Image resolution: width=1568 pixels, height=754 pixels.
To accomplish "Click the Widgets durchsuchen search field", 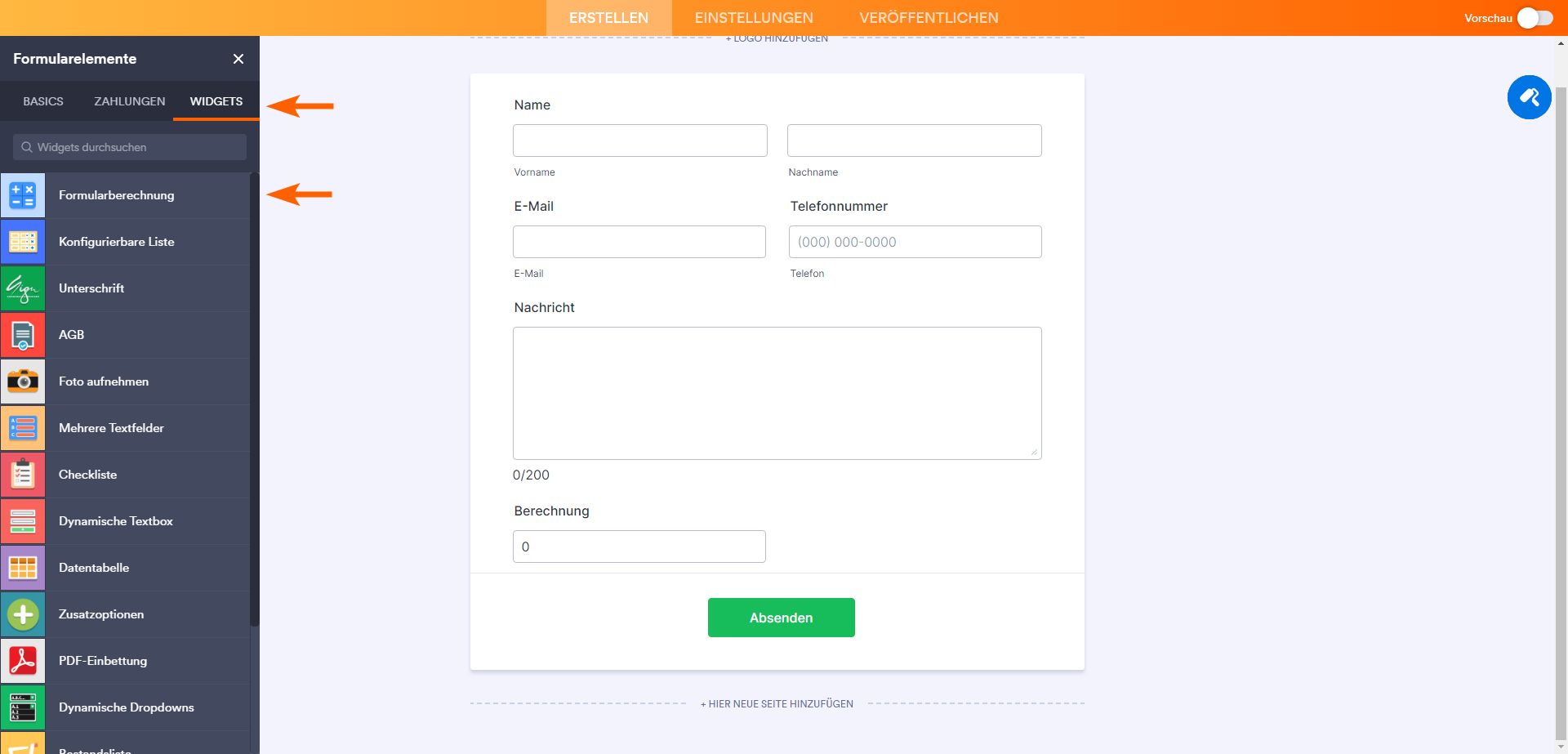I will [131, 147].
